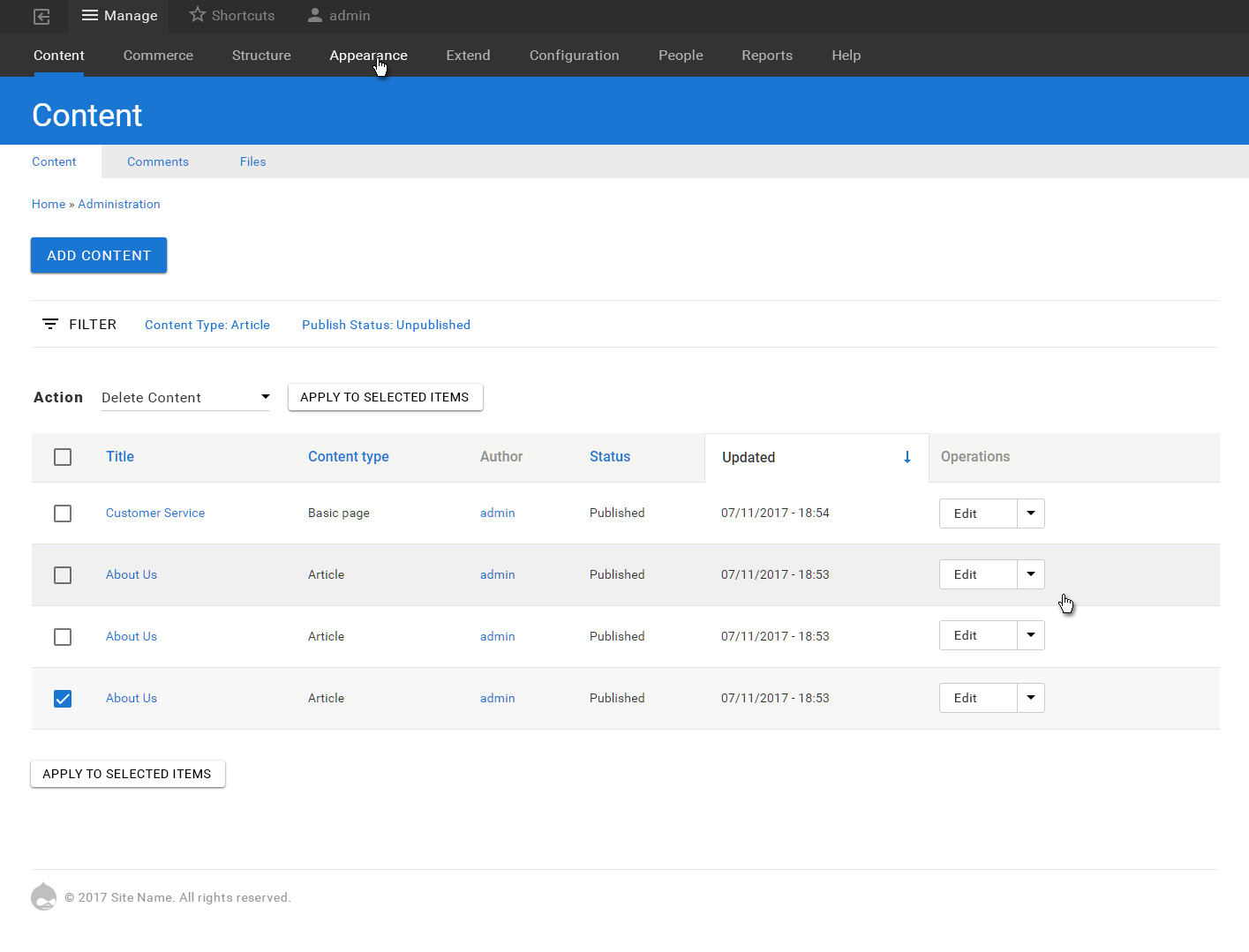1249x952 pixels.
Task: Click the ADD CONTENT button
Action: (98, 255)
